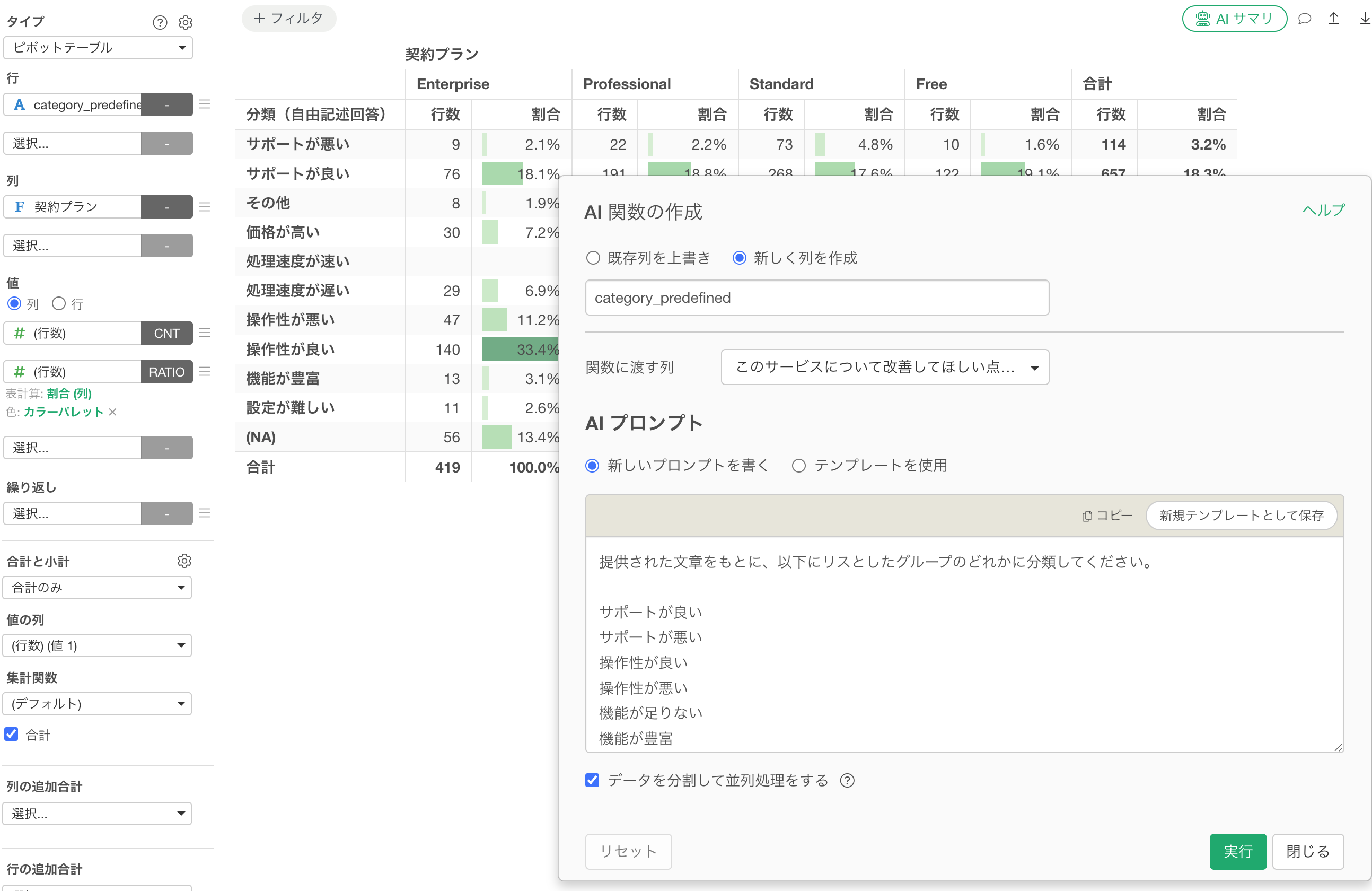This screenshot has height=891, width=1372.
Task: Select 行 radio under 値
Action: tap(59, 304)
